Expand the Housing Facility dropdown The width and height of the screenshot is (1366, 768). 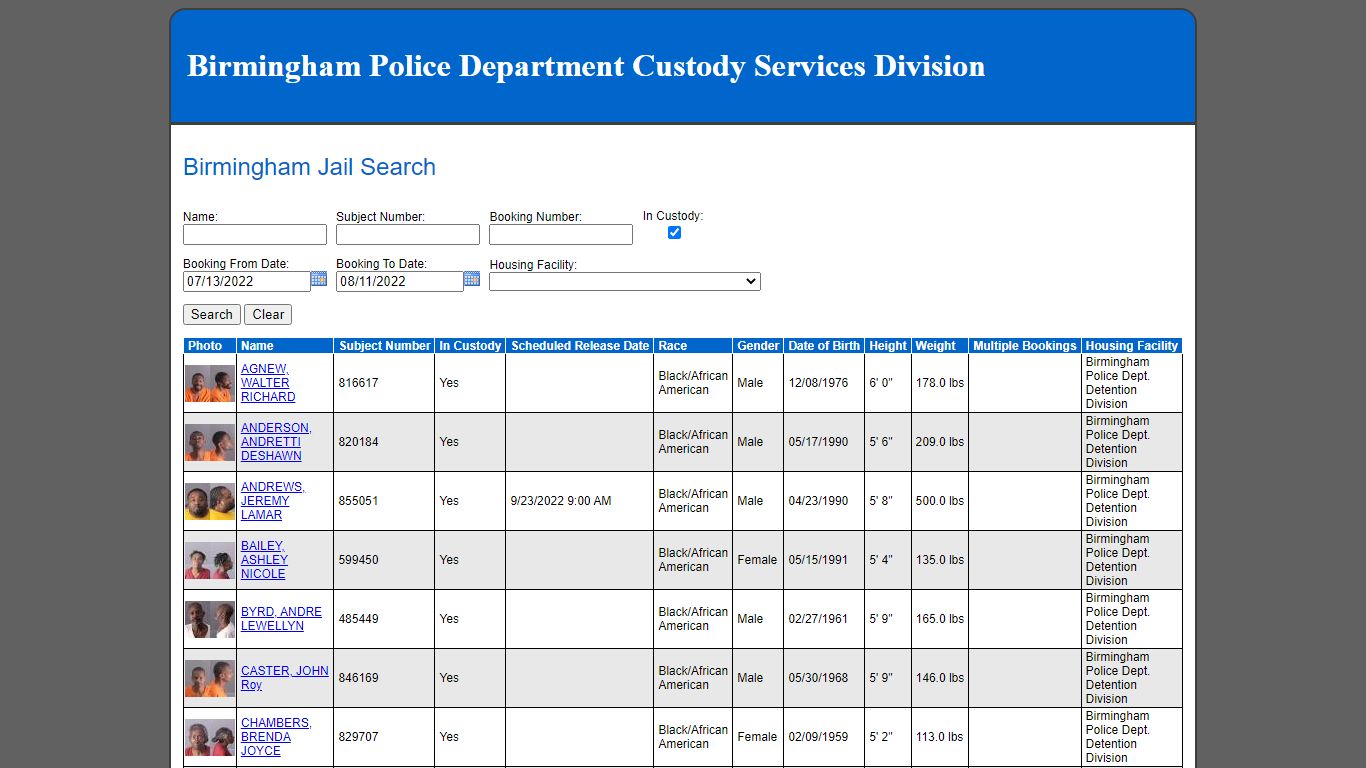[625, 282]
